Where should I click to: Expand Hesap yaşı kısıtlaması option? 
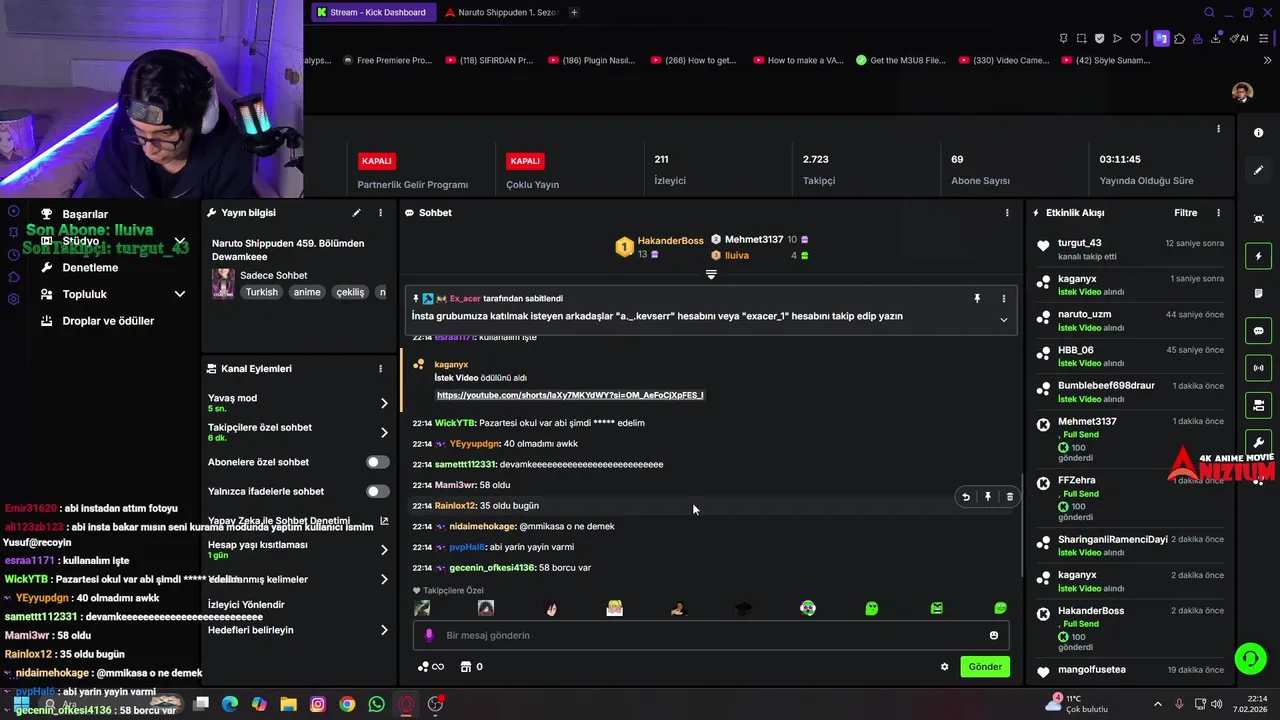(x=384, y=550)
